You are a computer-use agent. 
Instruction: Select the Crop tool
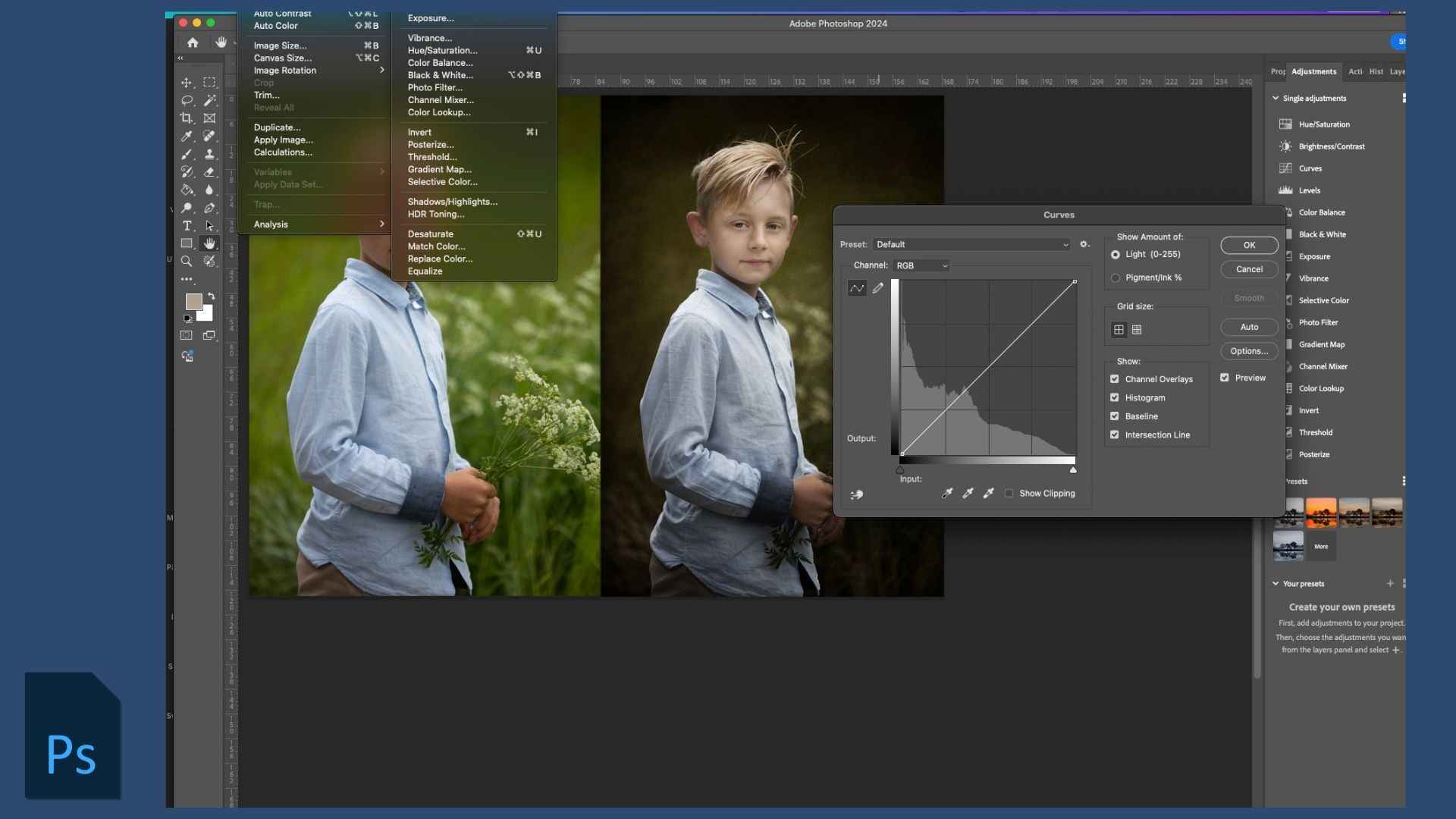186,118
